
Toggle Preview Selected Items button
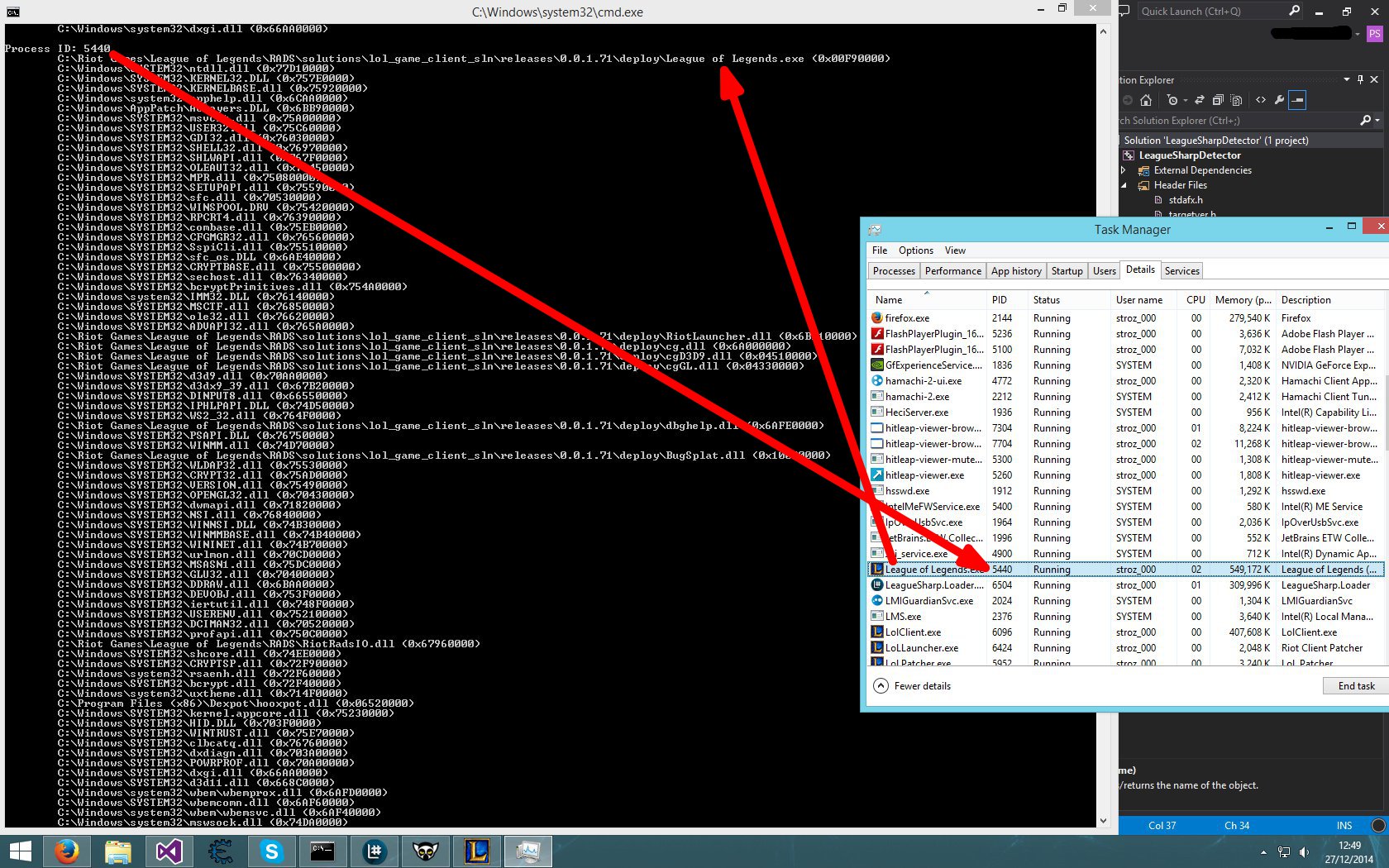point(1297,100)
